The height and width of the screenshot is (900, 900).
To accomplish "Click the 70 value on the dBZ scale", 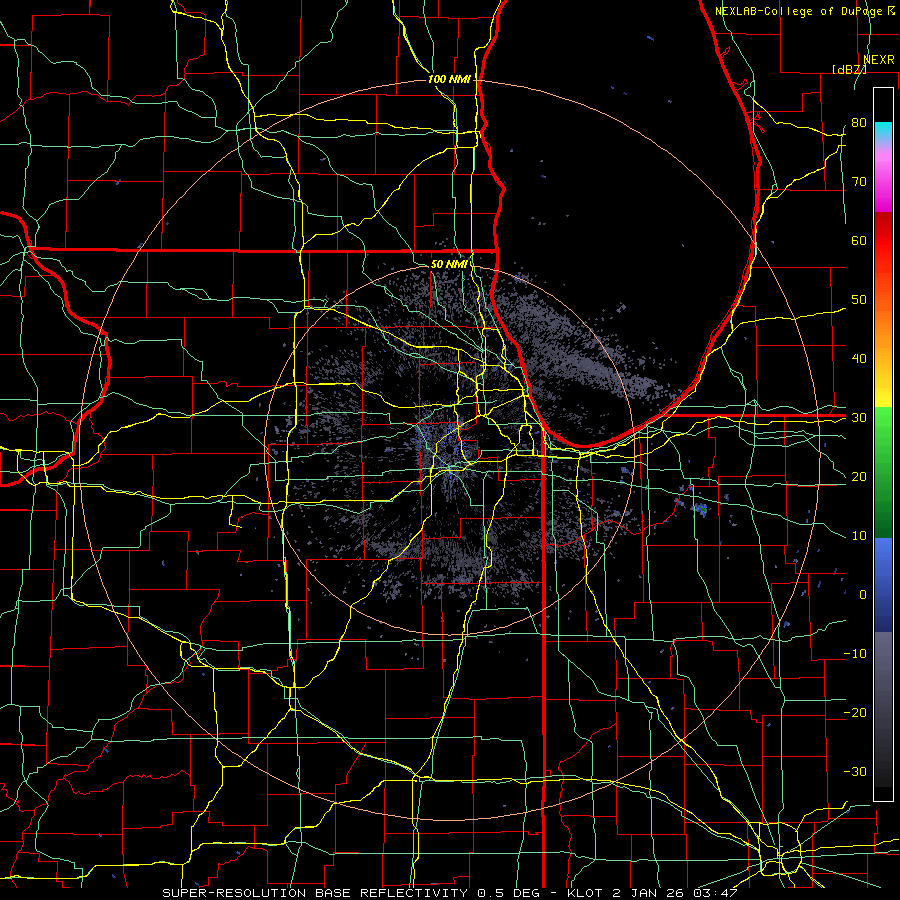I will [x=859, y=182].
